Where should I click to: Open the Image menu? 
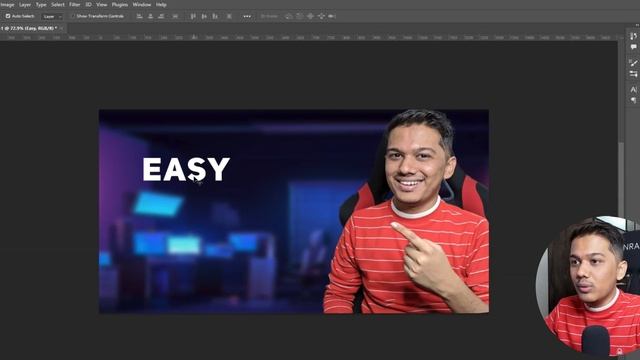coord(7,4)
